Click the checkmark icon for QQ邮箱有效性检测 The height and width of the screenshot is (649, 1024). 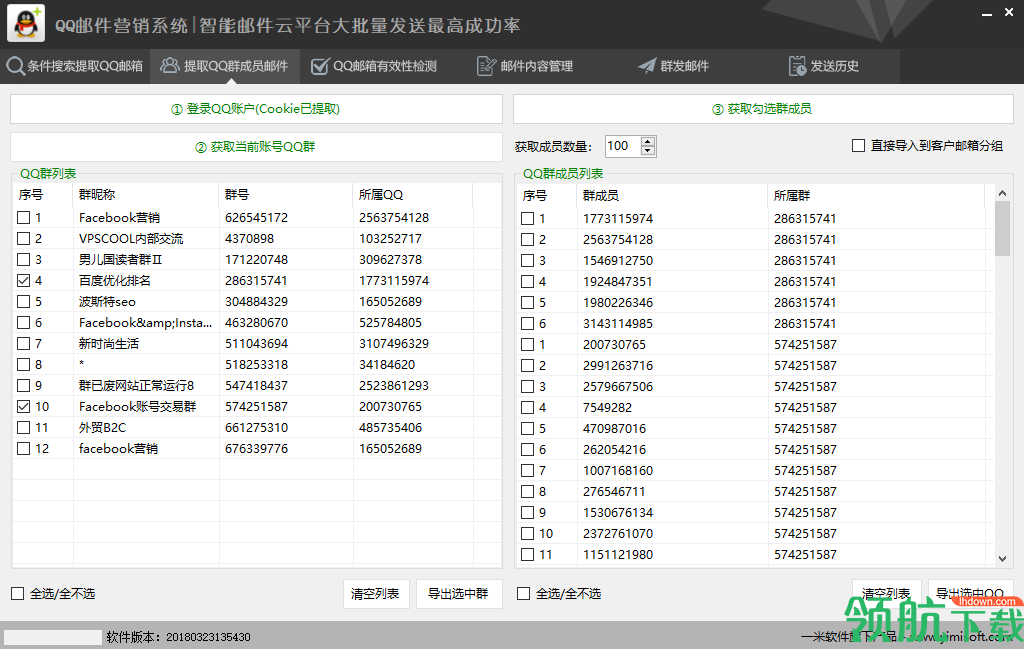pyautogui.click(x=319, y=66)
